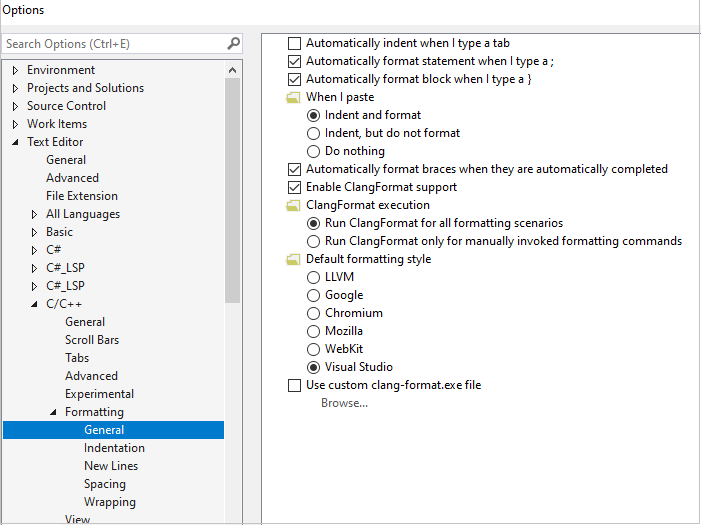Choose Chromium formatting style
The height and width of the screenshot is (525, 701).
click(x=313, y=313)
